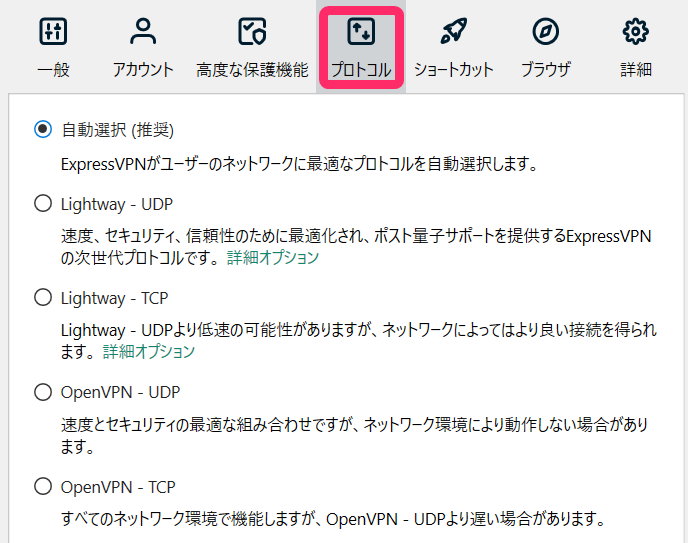Open the ブラウザ tab label
Screen dimensions: 688x543
546,70
